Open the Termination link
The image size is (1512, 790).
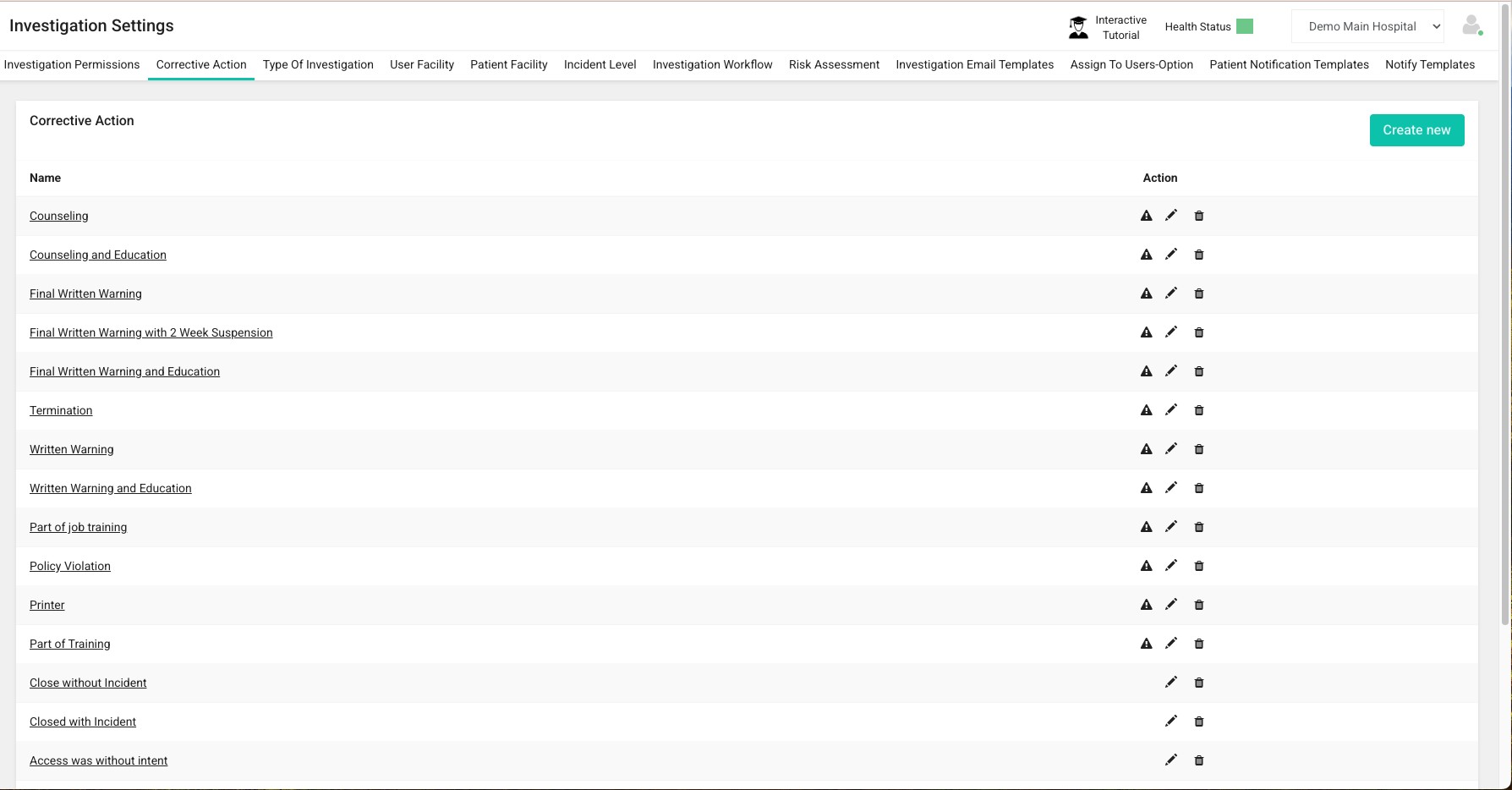point(61,410)
